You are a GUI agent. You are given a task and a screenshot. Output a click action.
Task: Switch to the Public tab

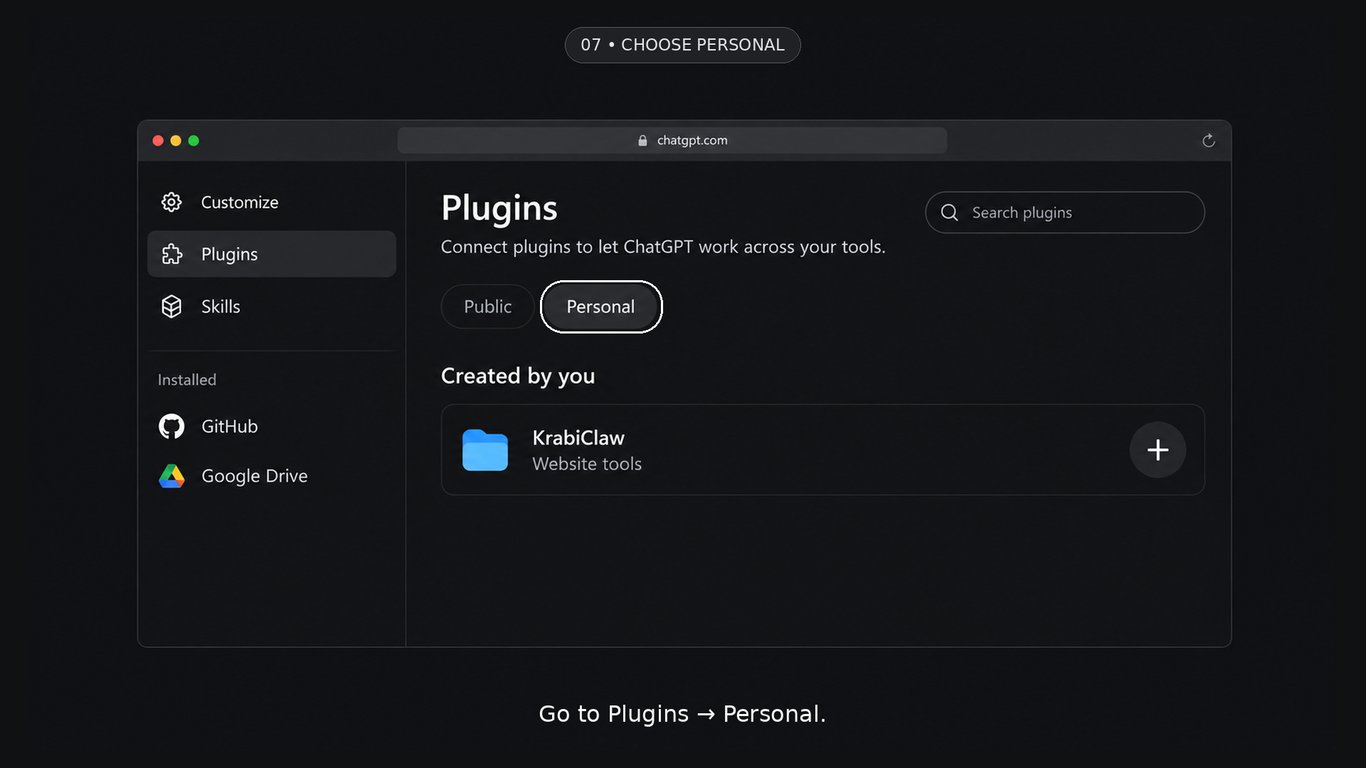pyautogui.click(x=488, y=306)
